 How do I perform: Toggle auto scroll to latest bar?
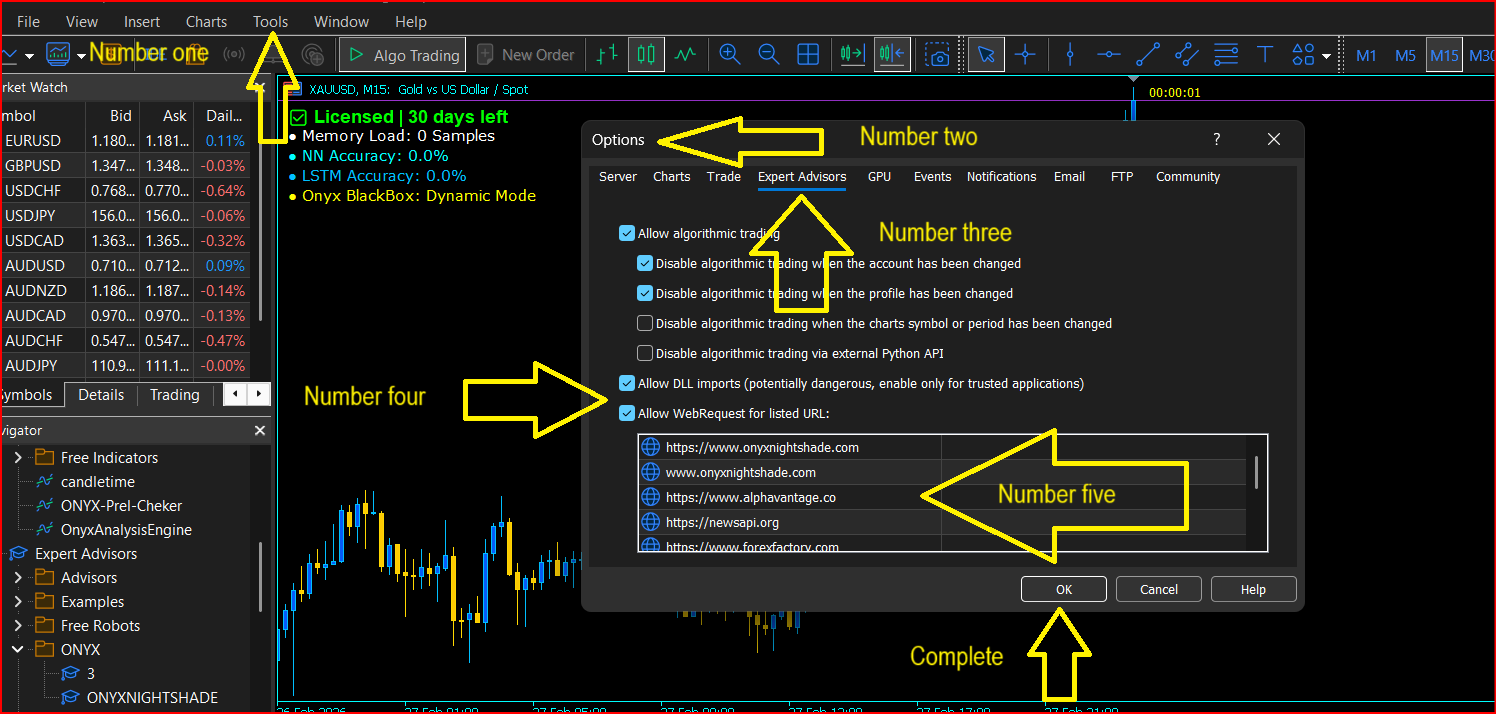click(853, 55)
